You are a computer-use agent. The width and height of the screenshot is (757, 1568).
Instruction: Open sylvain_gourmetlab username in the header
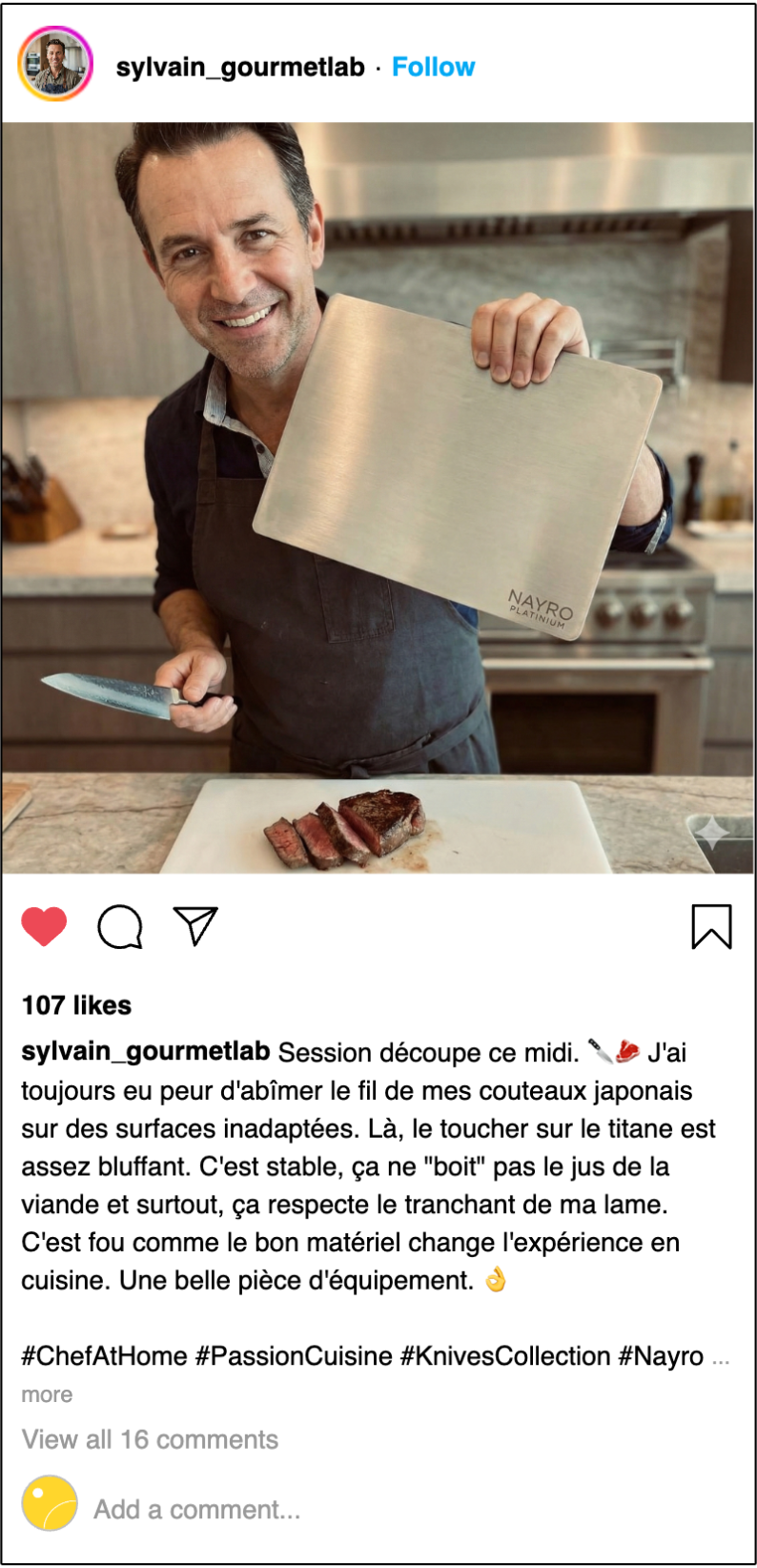pos(240,67)
